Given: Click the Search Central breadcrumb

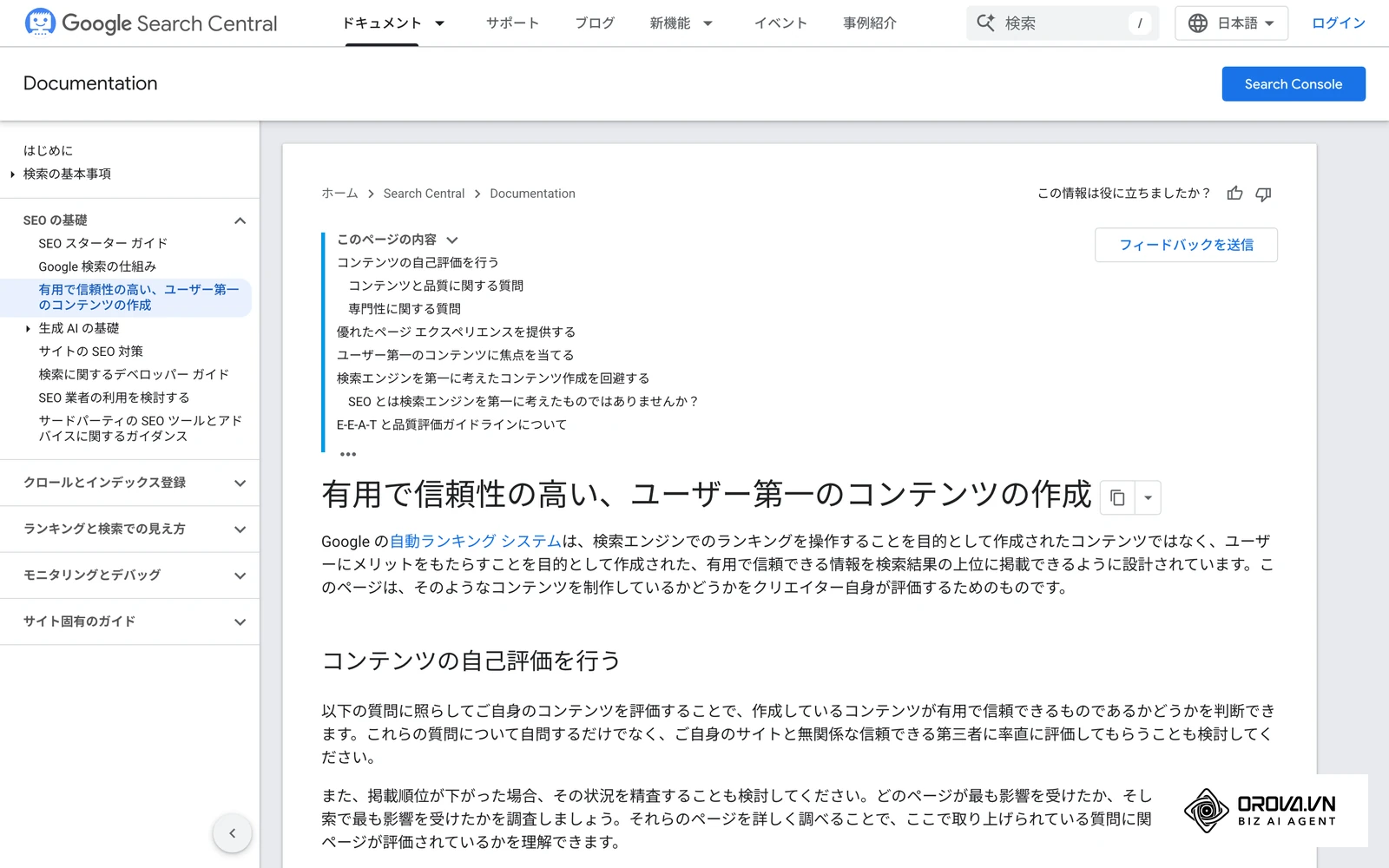Looking at the screenshot, I should point(424,194).
